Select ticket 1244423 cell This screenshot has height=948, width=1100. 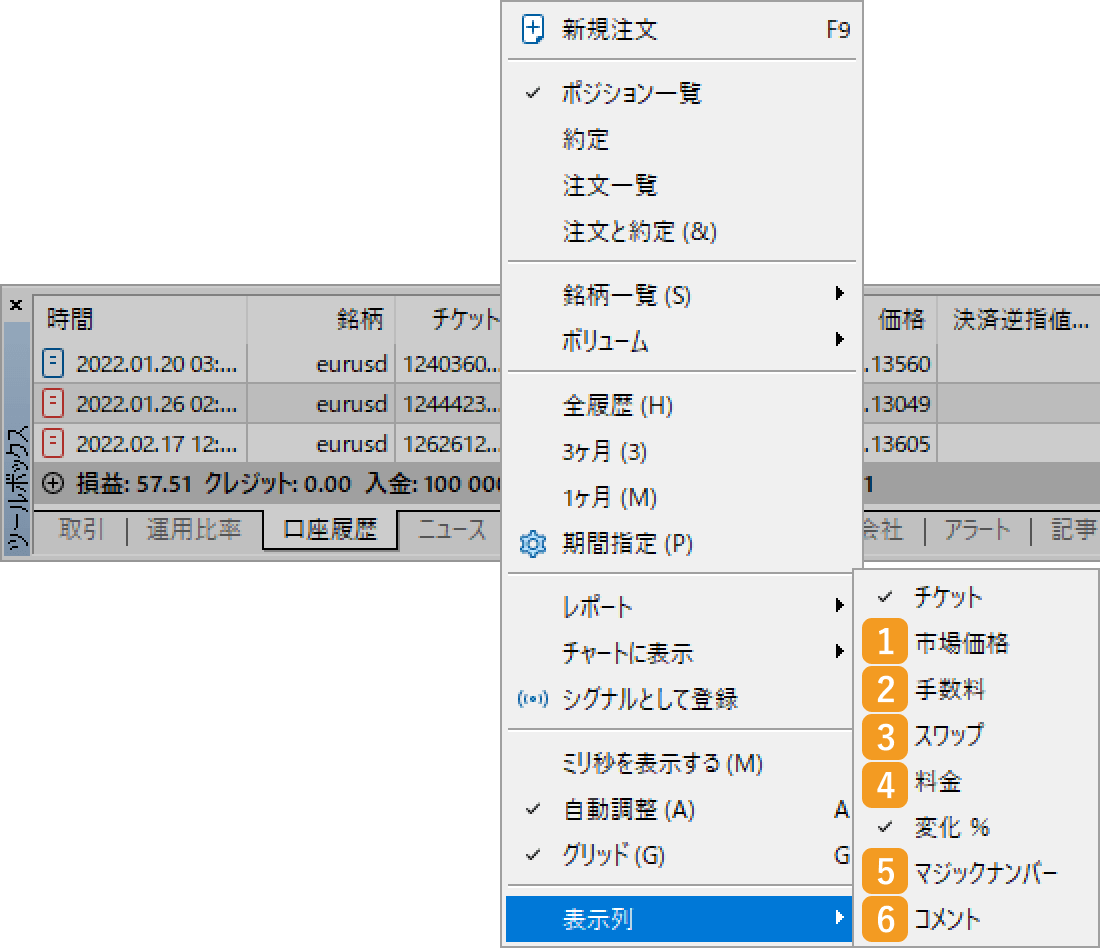tap(449, 403)
